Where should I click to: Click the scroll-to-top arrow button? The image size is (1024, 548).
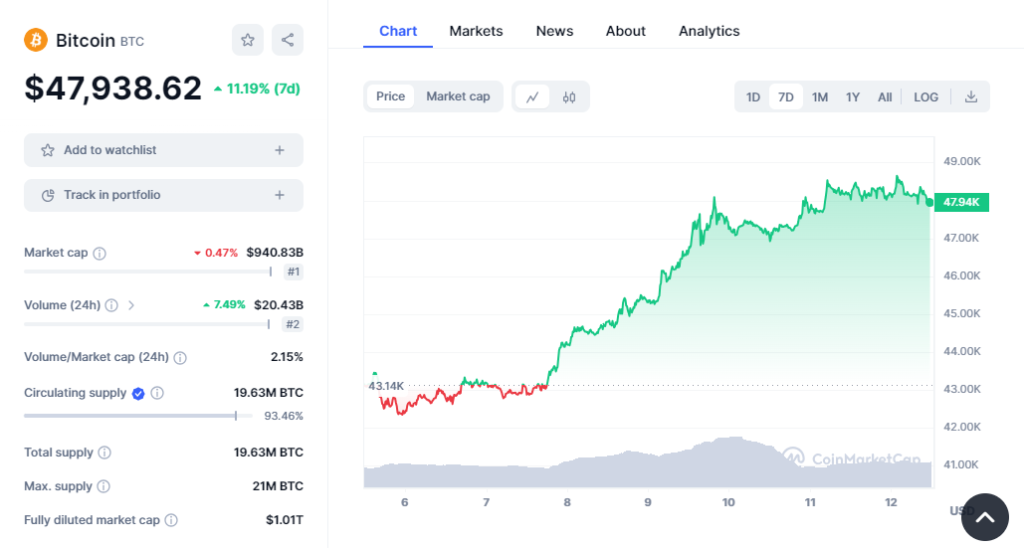pos(984,516)
